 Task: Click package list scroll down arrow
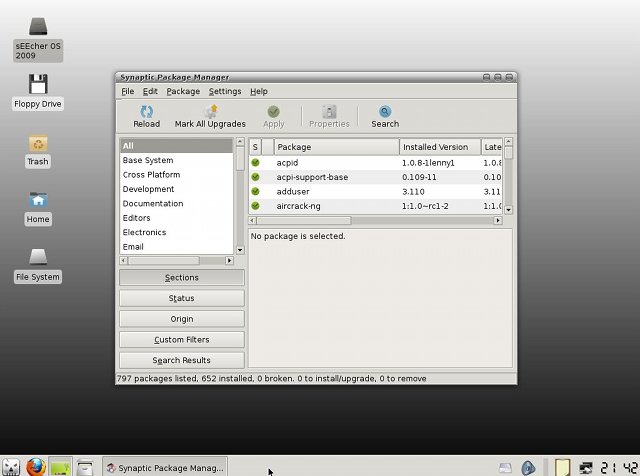508,210
